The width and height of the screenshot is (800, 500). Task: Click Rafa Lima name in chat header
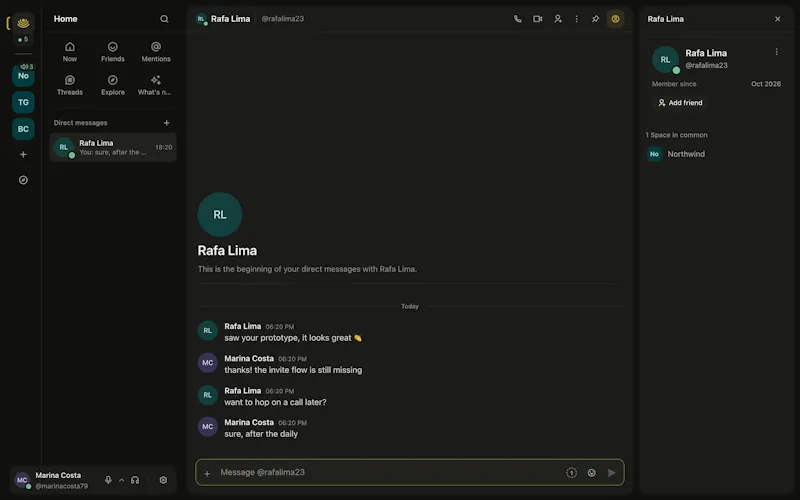[230, 19]
